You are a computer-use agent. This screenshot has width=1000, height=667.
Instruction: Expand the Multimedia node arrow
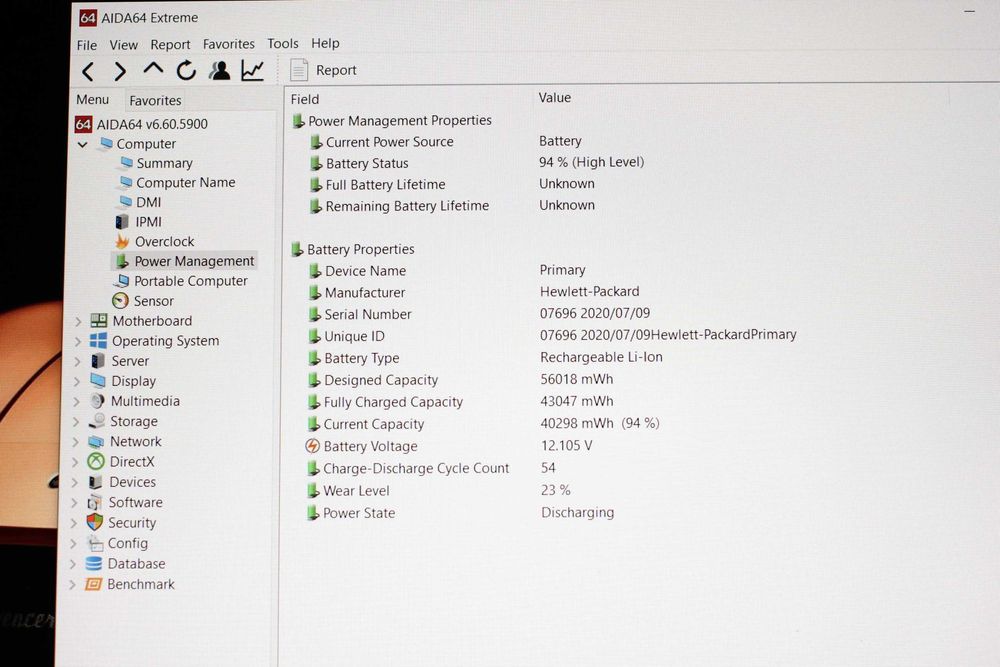coord(77,402)
